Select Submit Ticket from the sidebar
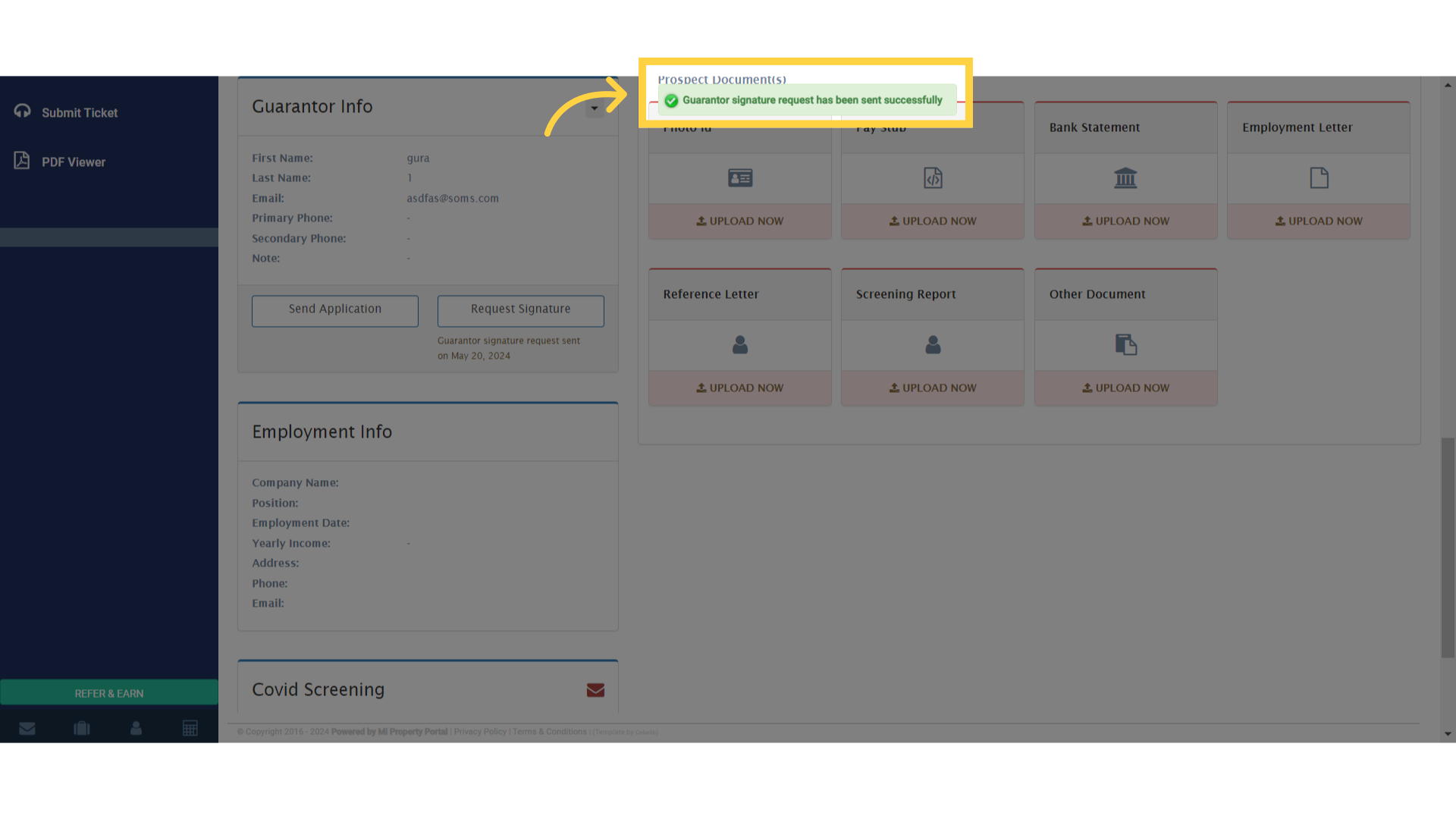 [80, 112]
